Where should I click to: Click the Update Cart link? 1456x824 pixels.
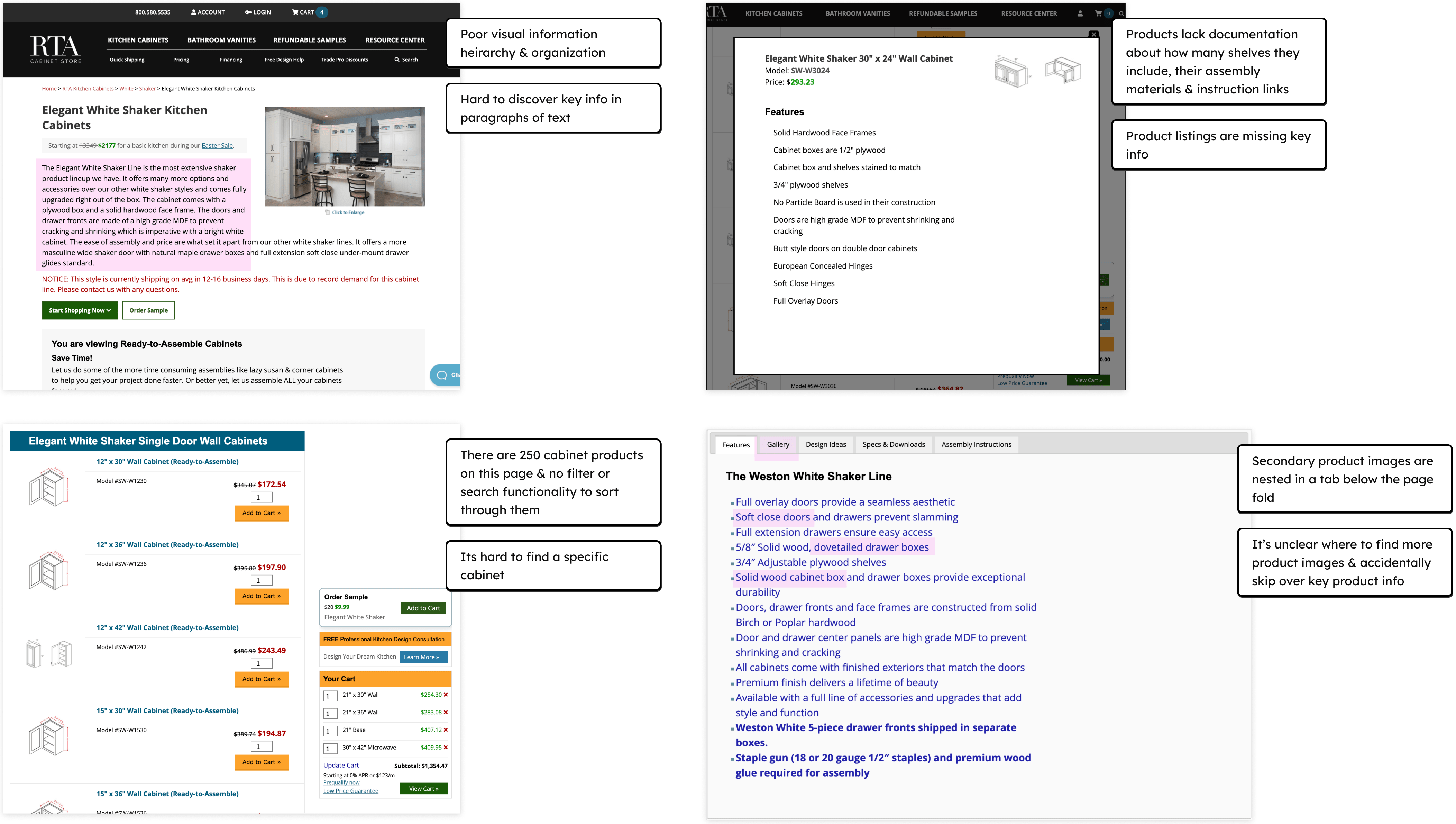[341, 765]
